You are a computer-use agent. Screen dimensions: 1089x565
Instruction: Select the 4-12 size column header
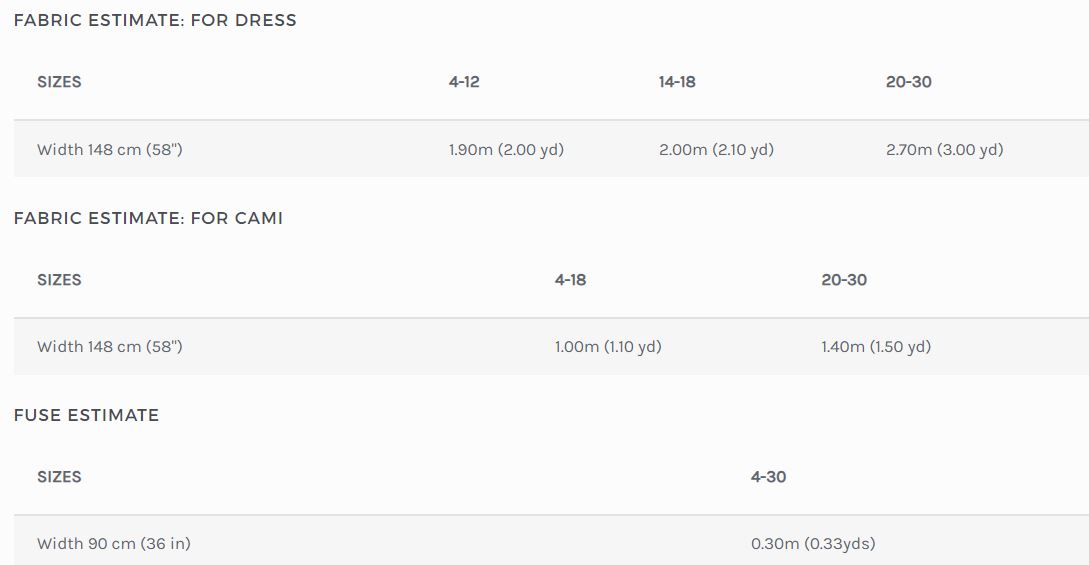[x=464, y=82]
